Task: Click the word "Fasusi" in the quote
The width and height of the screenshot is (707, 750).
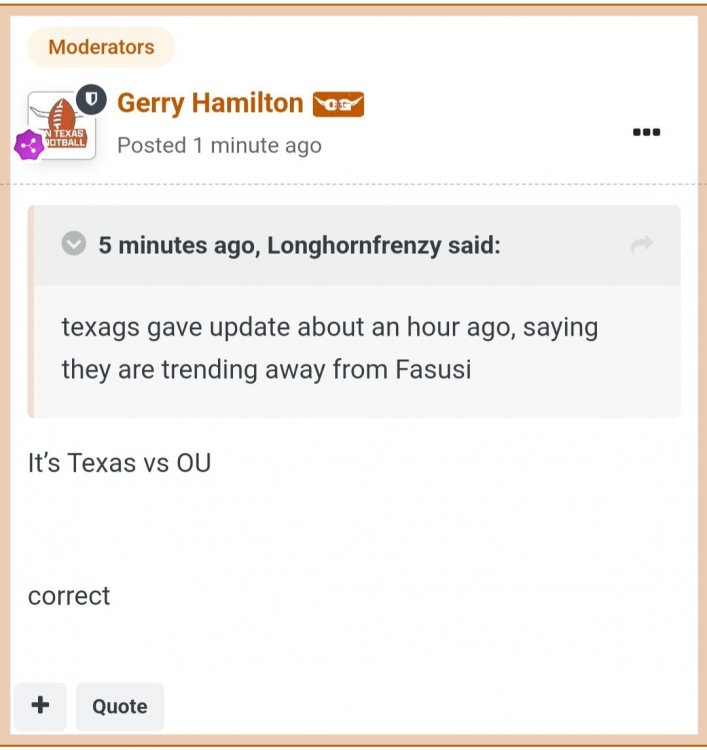Action: tap(429, 369)
